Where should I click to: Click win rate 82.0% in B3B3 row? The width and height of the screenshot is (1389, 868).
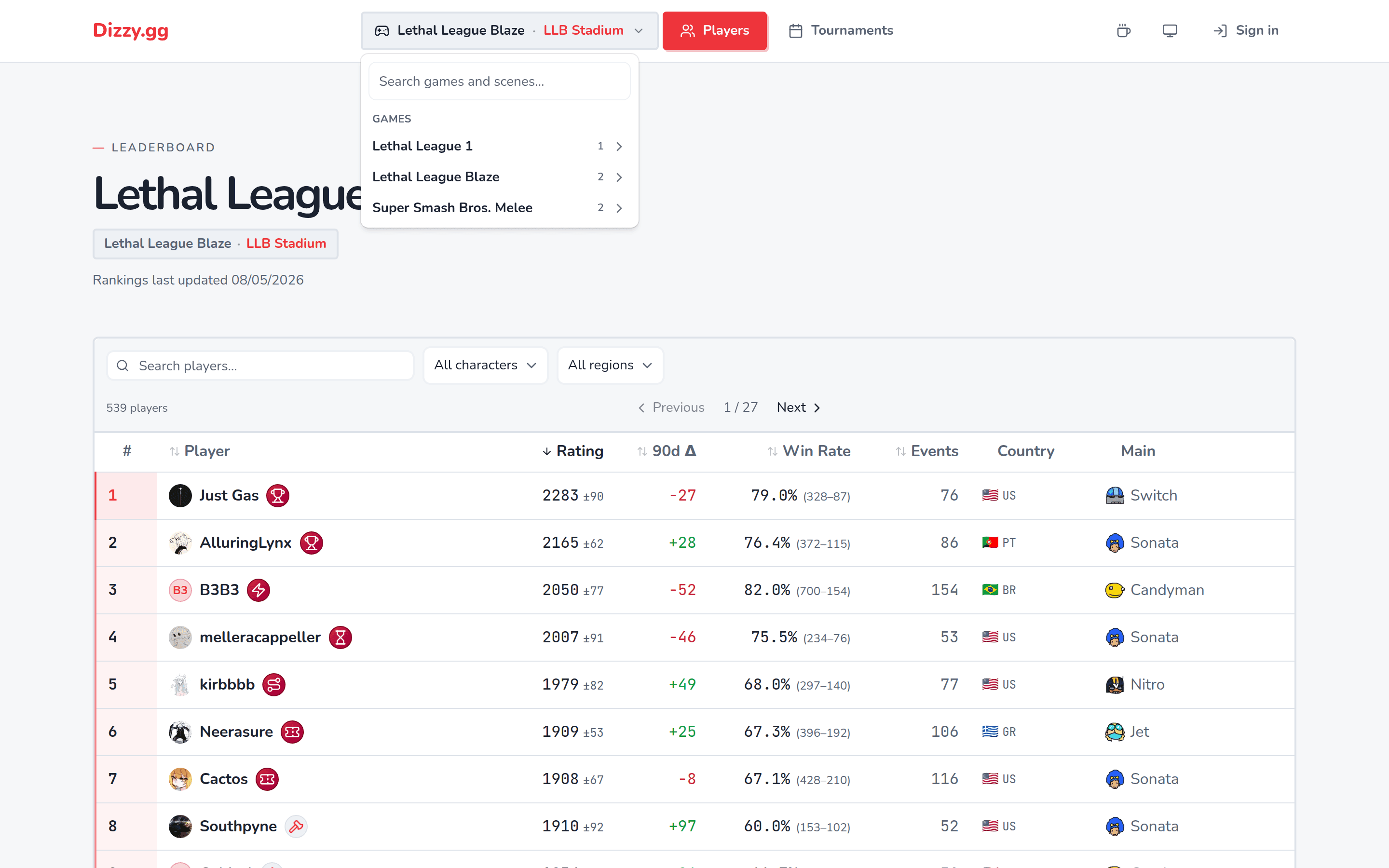tap(767, 590)
